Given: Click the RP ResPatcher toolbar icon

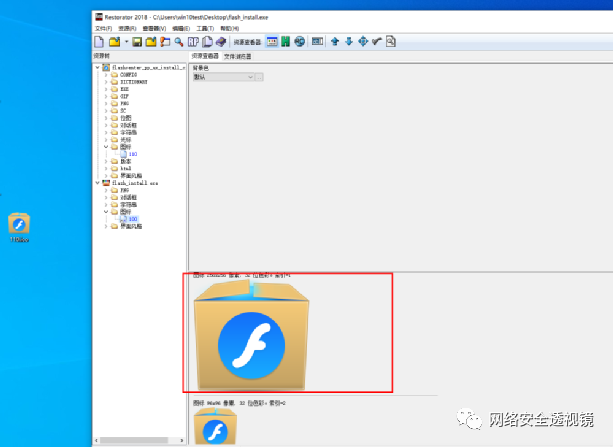Looking at the screenshot, I should point(193,41).
